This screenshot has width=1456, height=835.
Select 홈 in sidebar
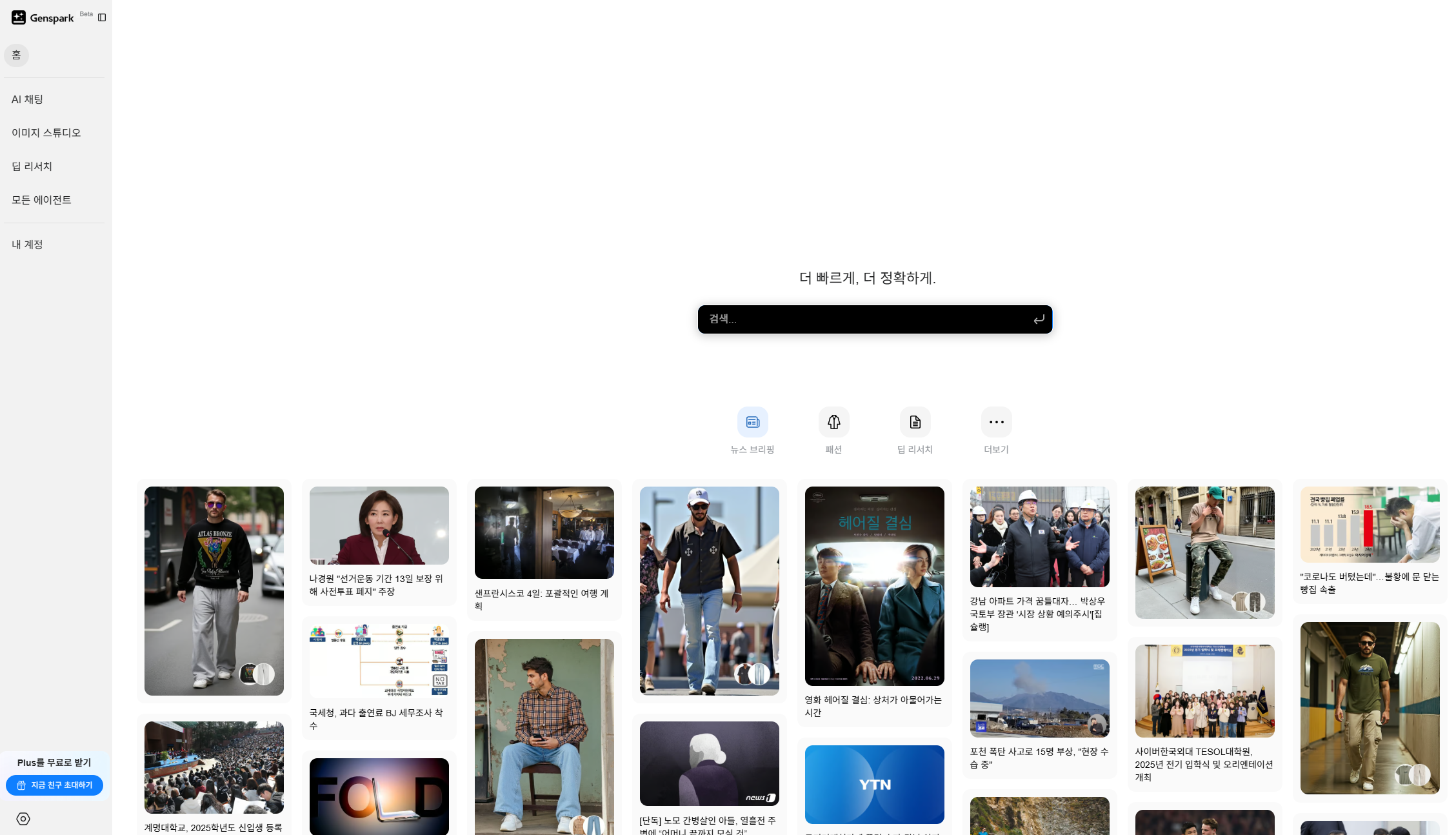16,55
